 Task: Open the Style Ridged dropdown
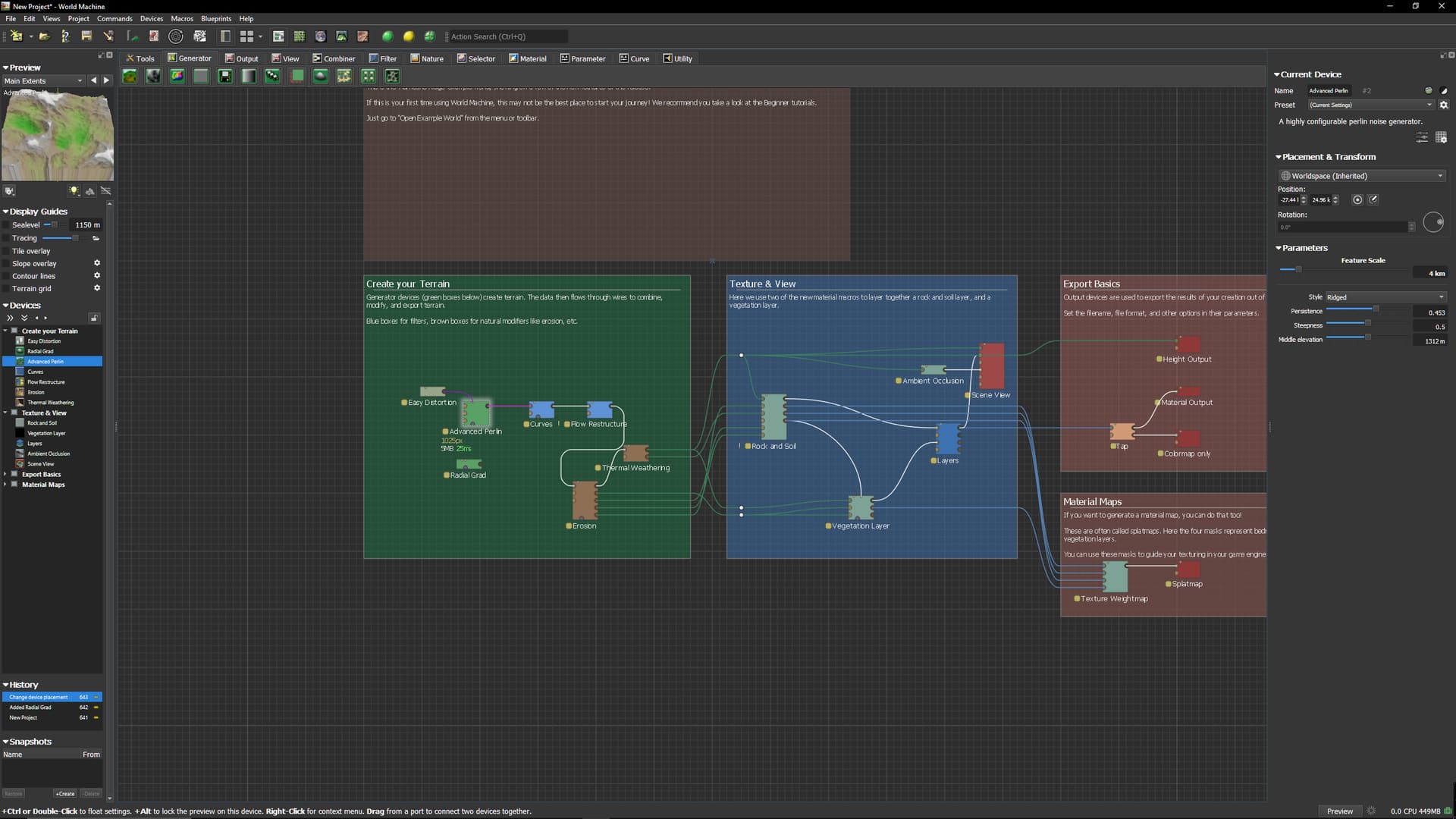point(1385,297)
